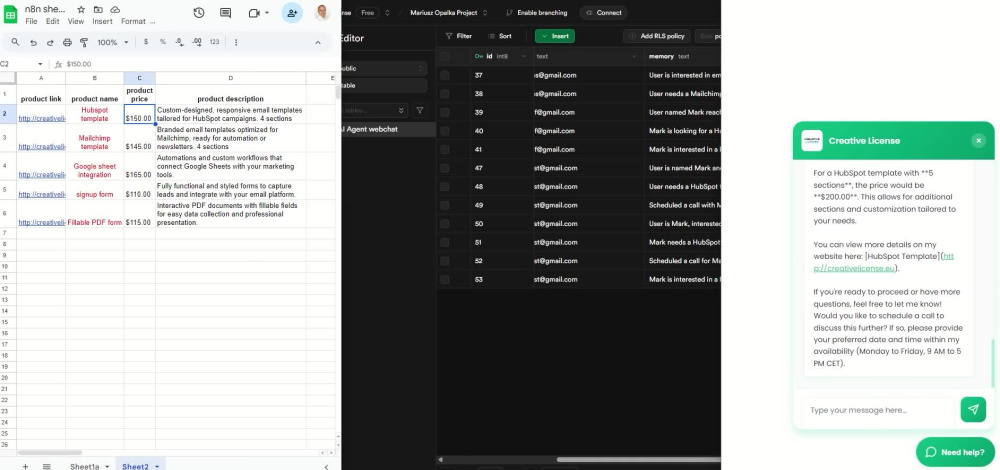Add new sheet plus icon
This screenshot has height=470, width=1000.
coord(26,466)
